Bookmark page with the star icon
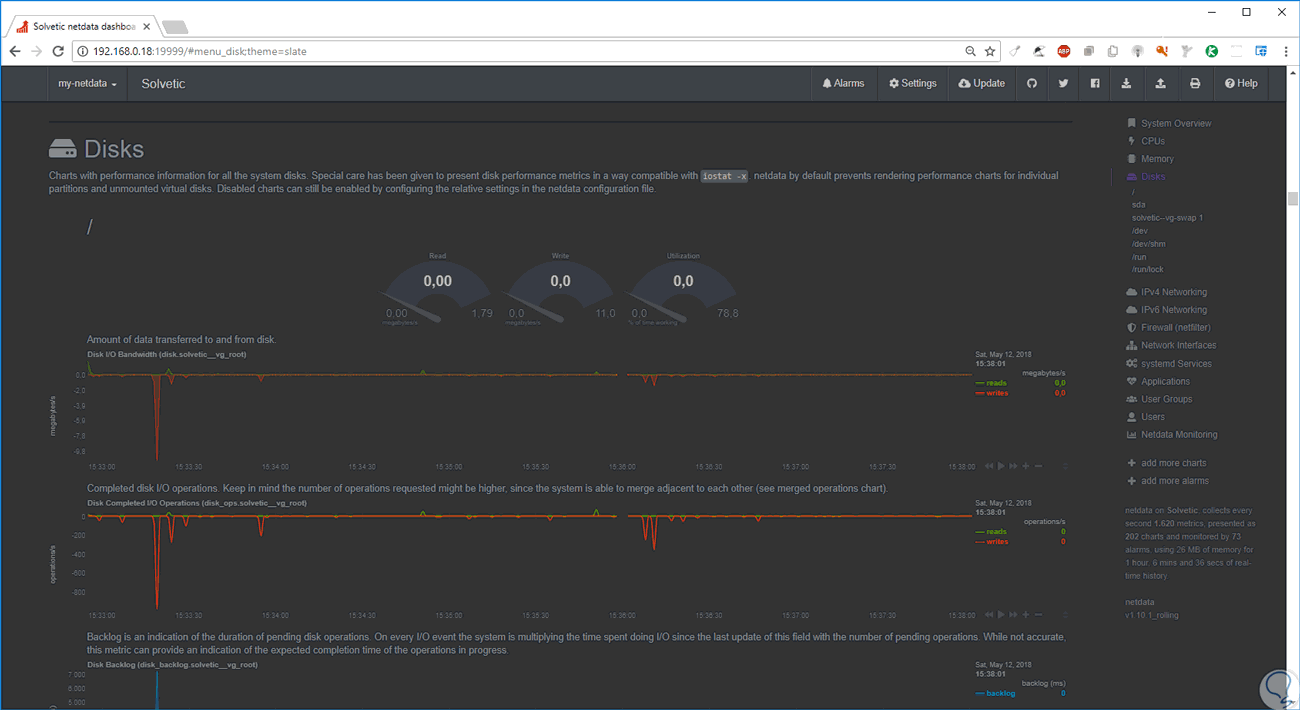The image size is (1300, 710). [990, 51]
